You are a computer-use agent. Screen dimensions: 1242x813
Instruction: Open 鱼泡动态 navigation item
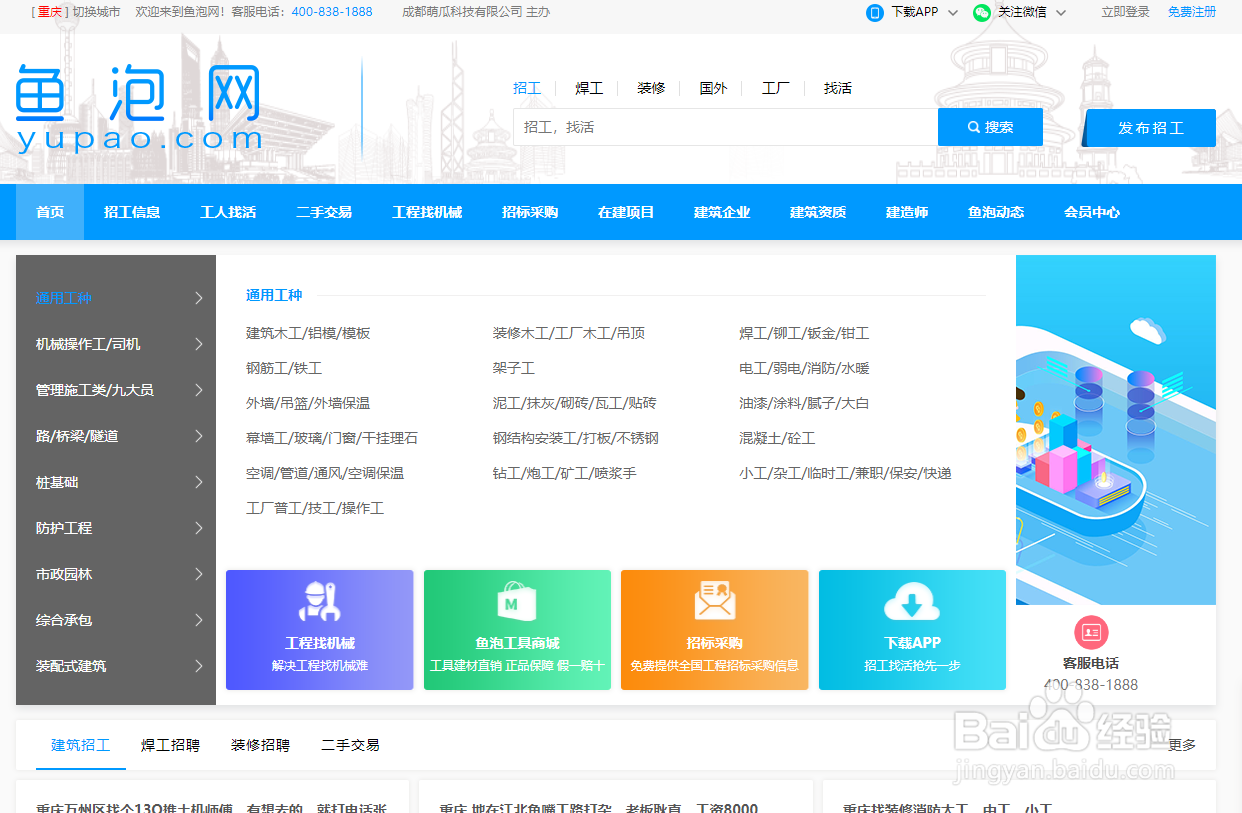coord(996,212)
